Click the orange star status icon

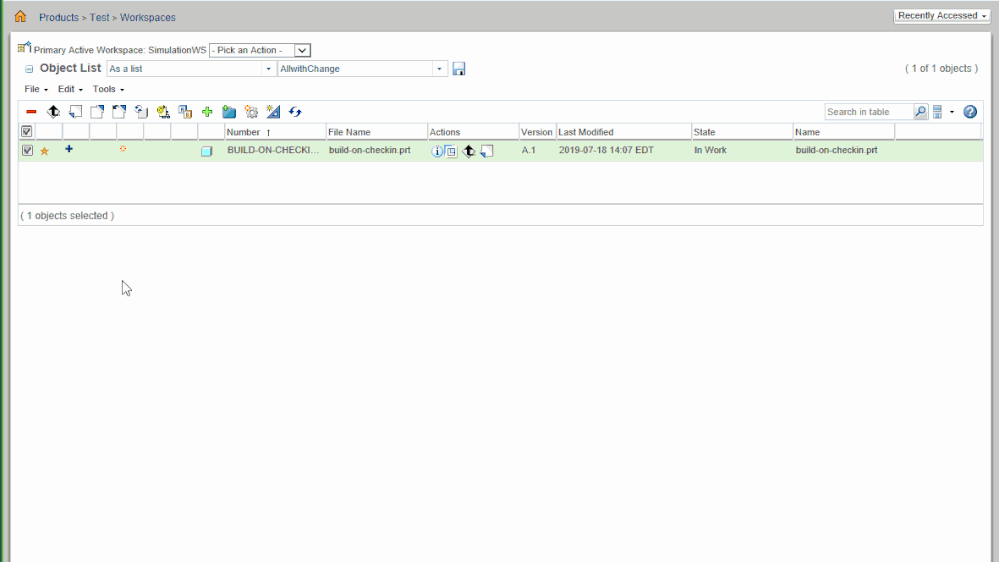click(45, 151)
